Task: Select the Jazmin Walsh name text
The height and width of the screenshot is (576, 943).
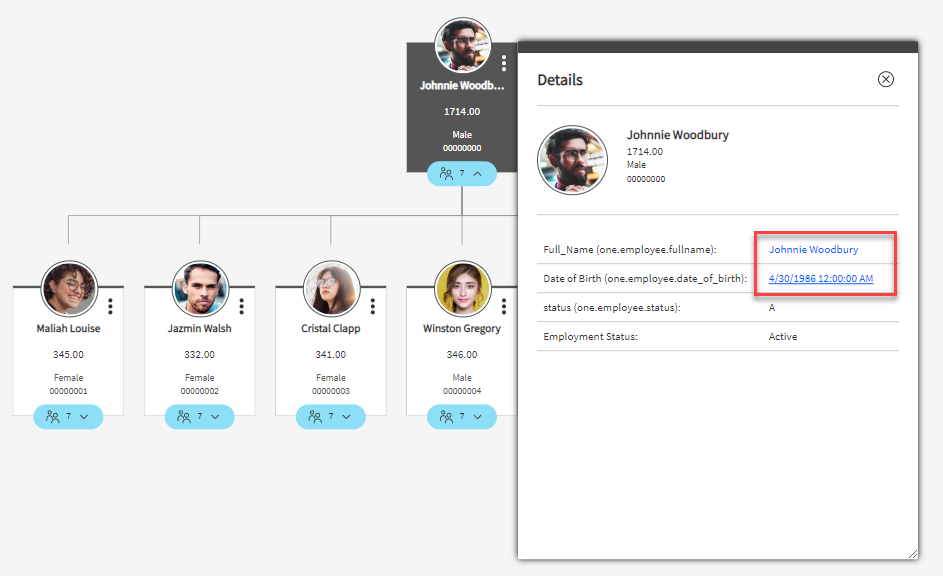Action: click(200, 329)
